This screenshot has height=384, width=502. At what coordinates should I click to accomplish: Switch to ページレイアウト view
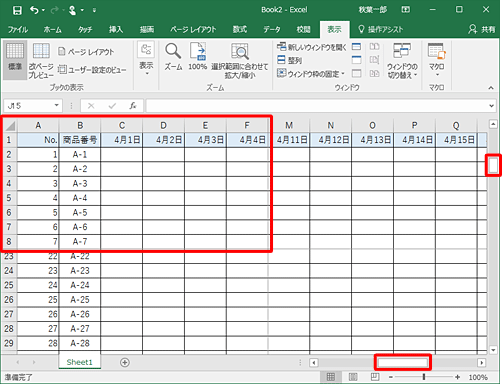(x=86, y=52)
